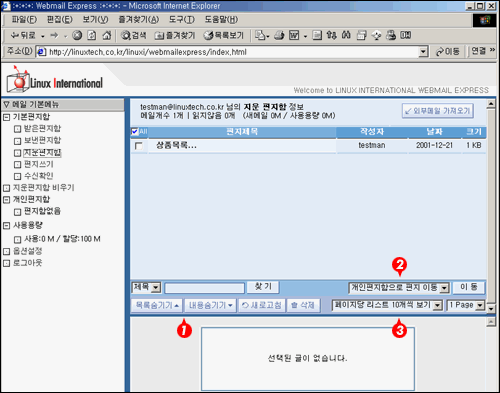The image size is (500, 393).
Task: Select the 지운편지함 trash folder
Action: point(42,153)
